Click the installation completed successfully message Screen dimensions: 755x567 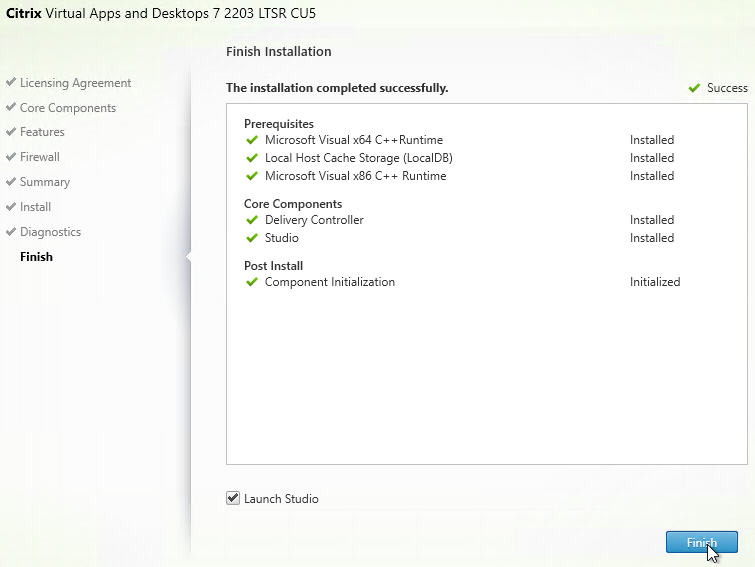click(337, 88)
